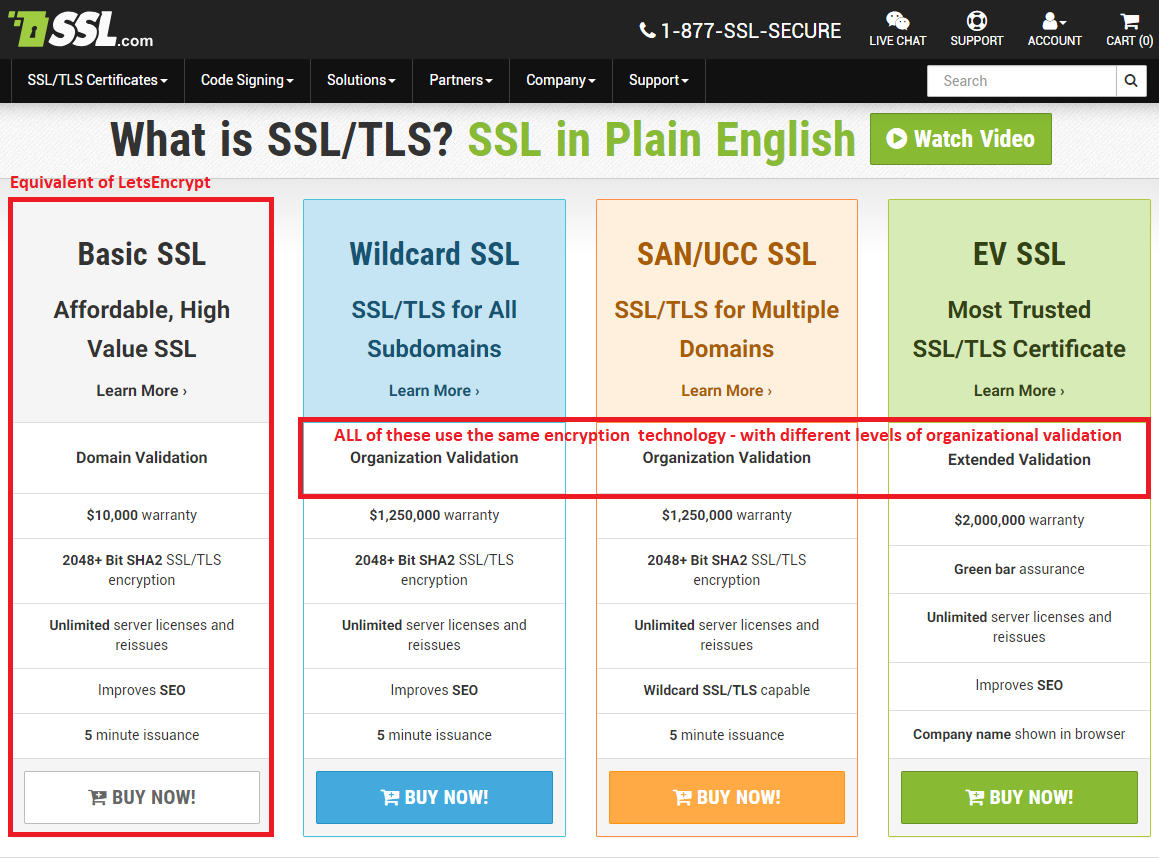
Task: Expand the Company dropdown menu
Action: [x=560, y=80]
